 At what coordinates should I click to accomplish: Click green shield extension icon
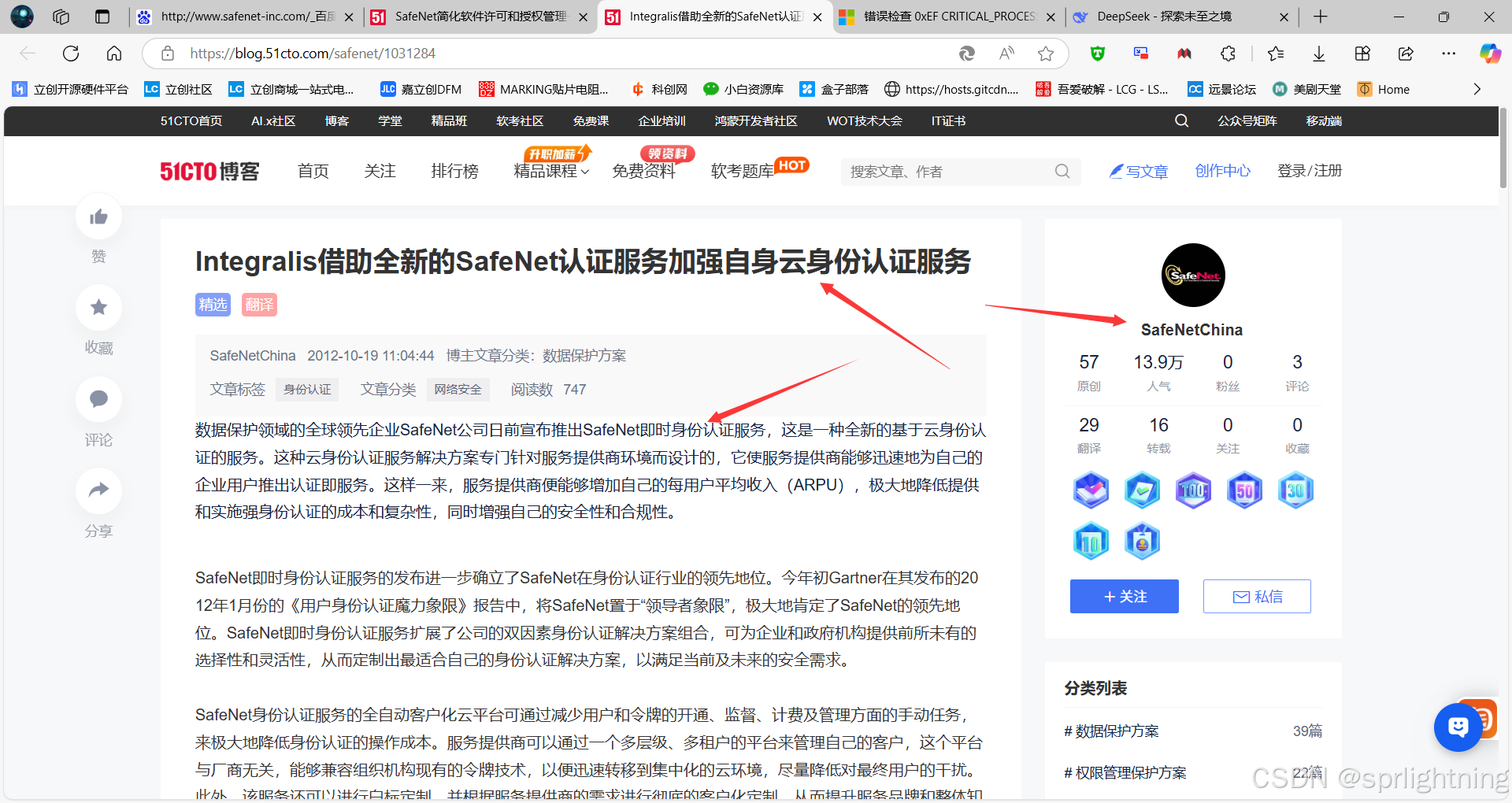pyautogui.click(x=1098, y=54)
